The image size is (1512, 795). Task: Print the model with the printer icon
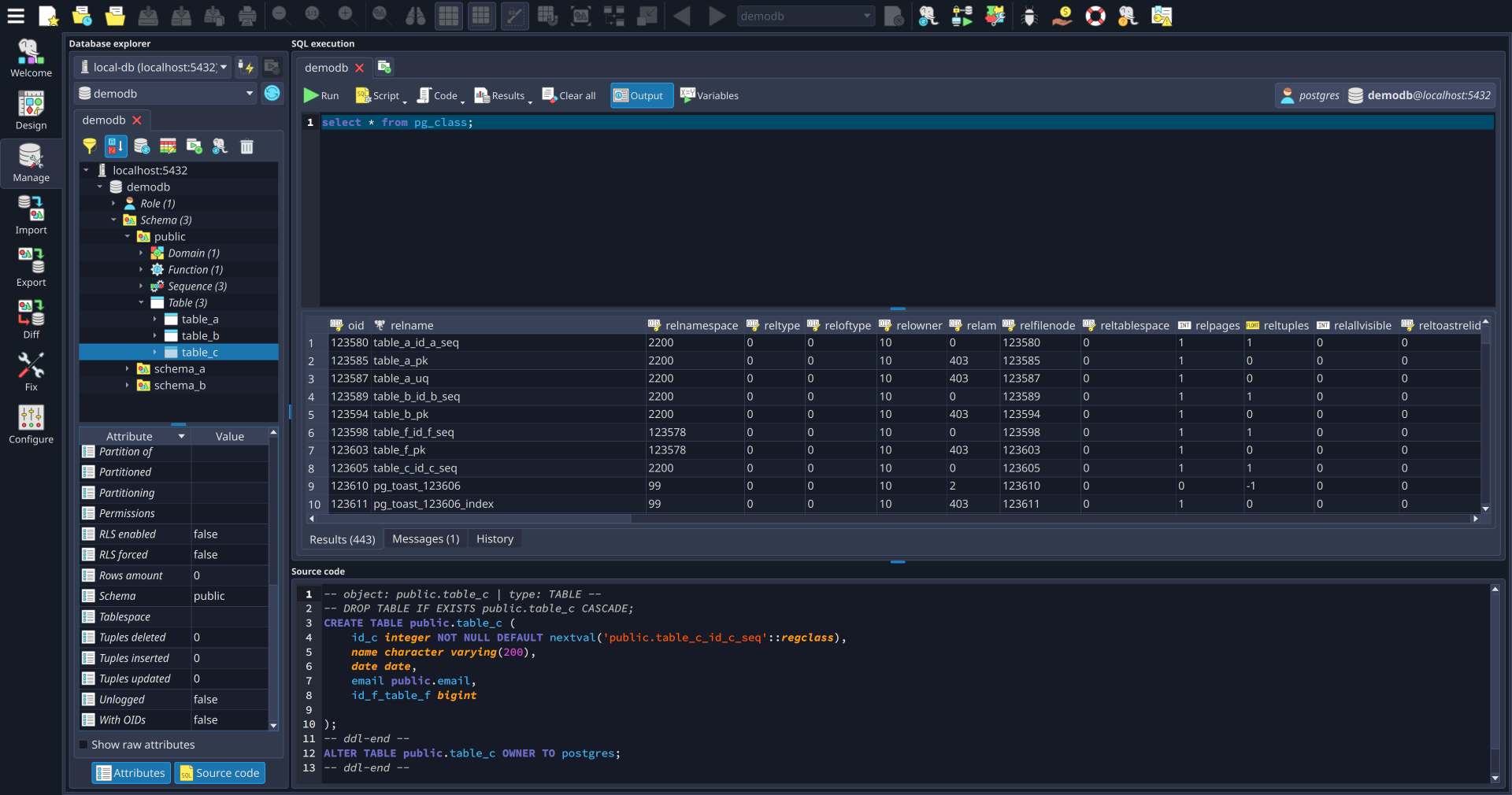click(x=247, y=16)
